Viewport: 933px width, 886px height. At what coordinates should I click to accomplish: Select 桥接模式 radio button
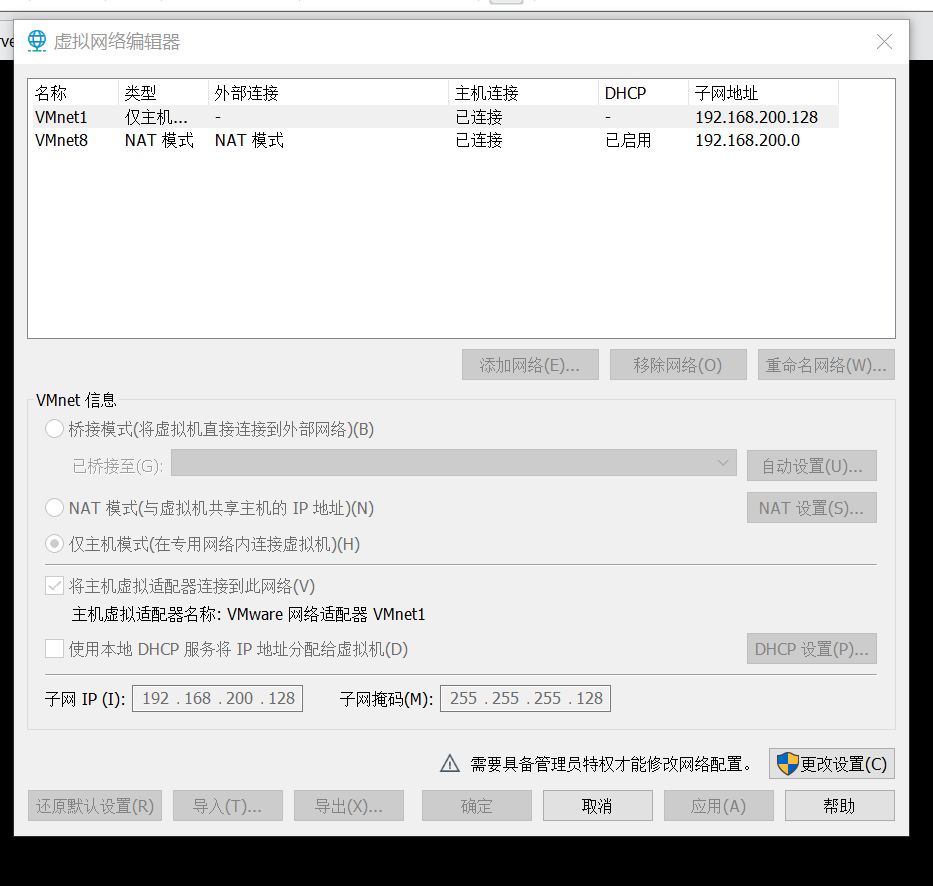pos(54,429)
